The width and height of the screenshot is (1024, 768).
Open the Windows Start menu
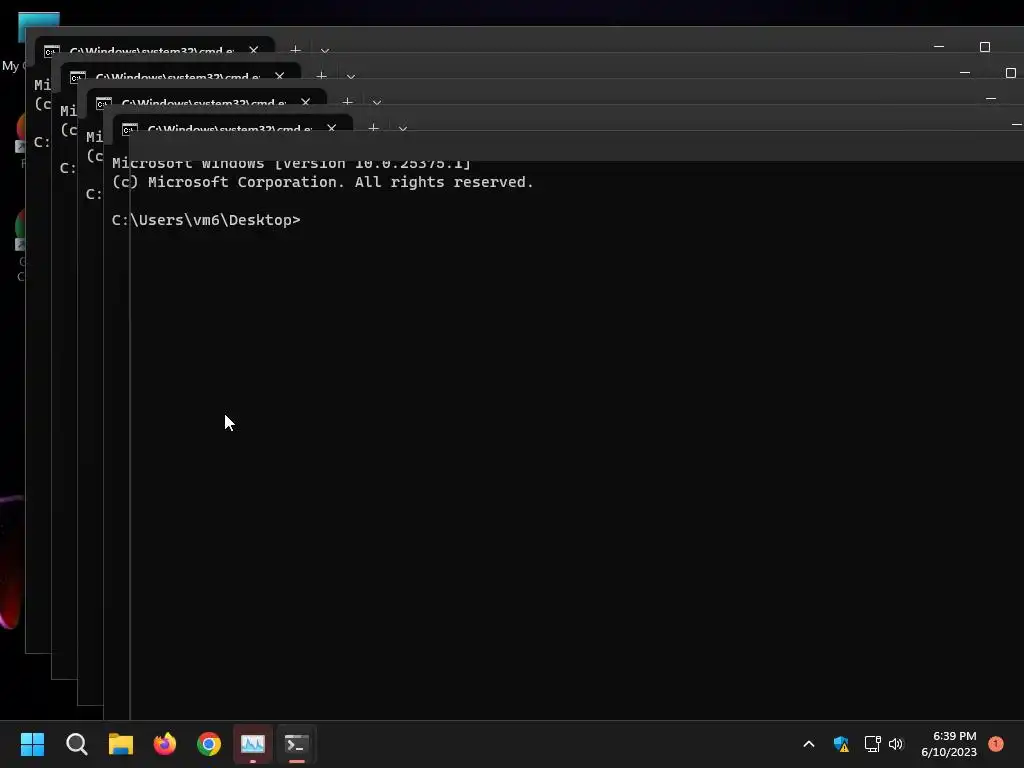tap(32, 744)
